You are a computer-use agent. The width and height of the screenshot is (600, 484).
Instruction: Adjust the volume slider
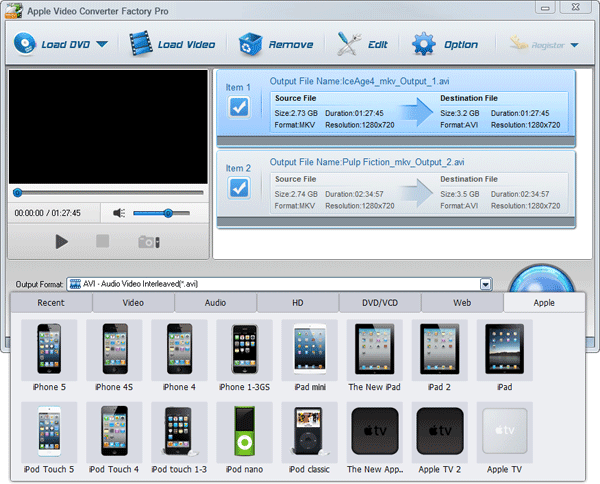pos(161,213)
